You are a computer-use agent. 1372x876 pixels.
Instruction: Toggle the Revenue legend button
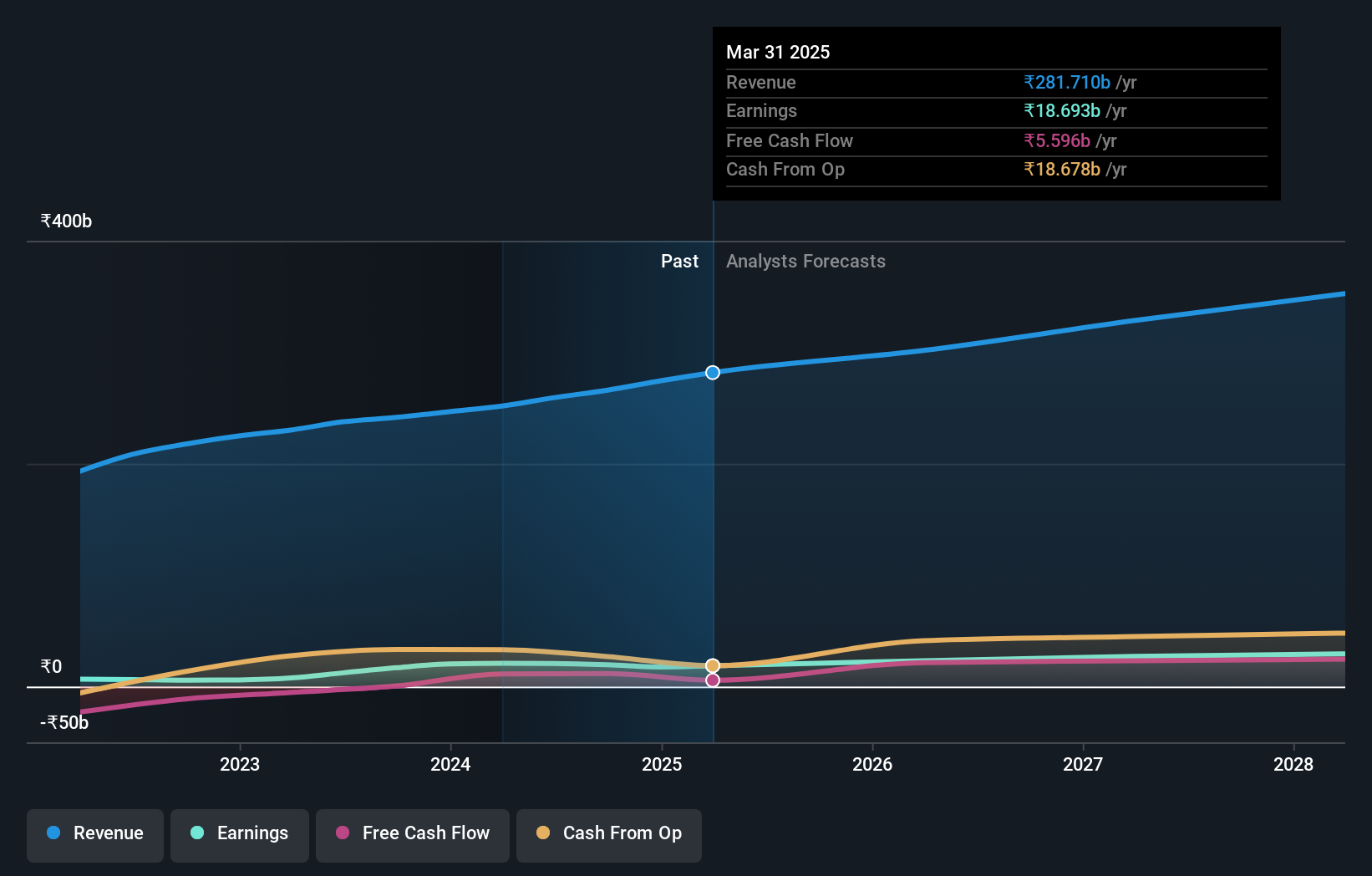click(x=95, y=835)
